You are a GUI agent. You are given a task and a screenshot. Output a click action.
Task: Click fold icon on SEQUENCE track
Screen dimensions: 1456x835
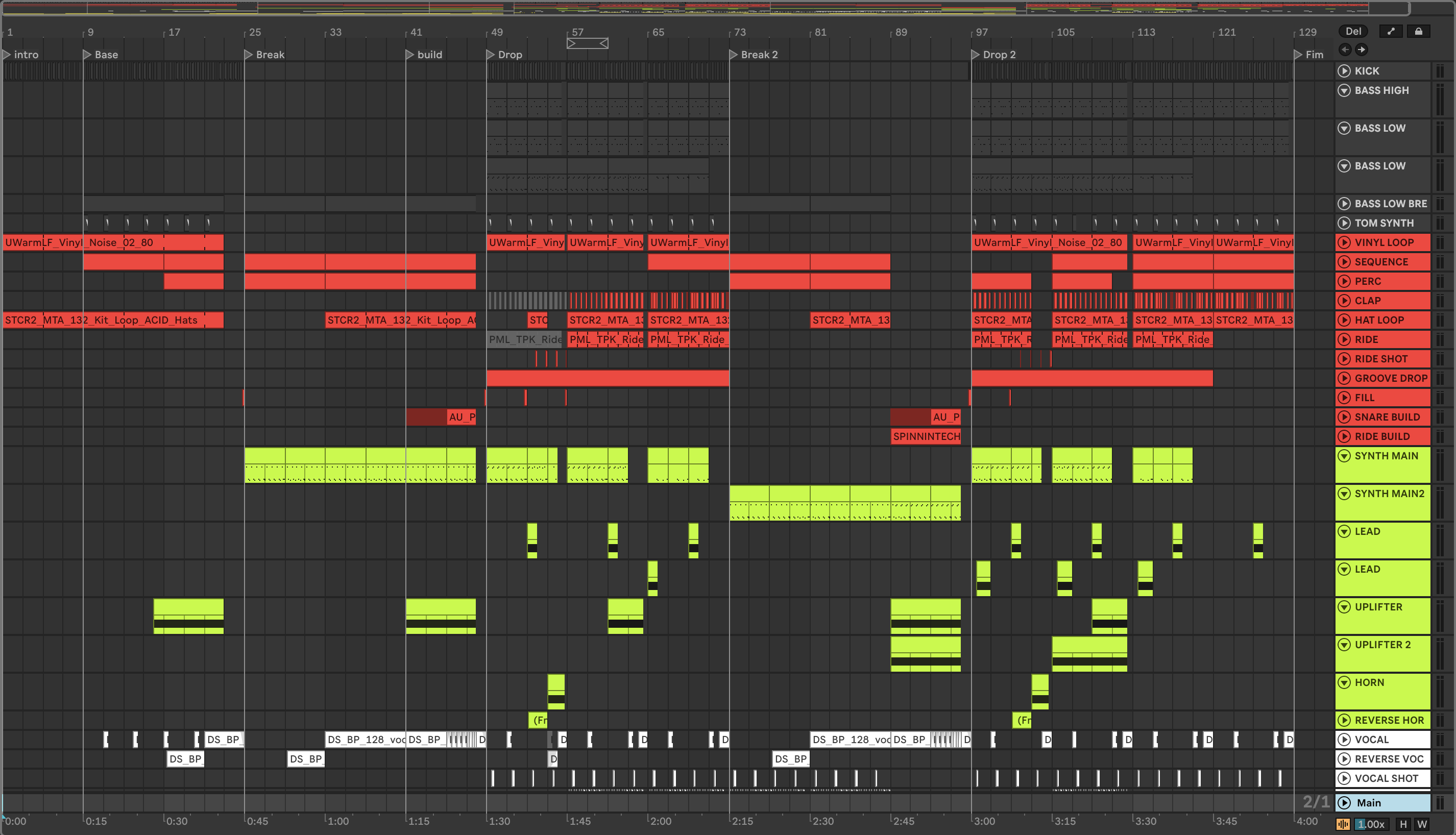coord(1344,262)
